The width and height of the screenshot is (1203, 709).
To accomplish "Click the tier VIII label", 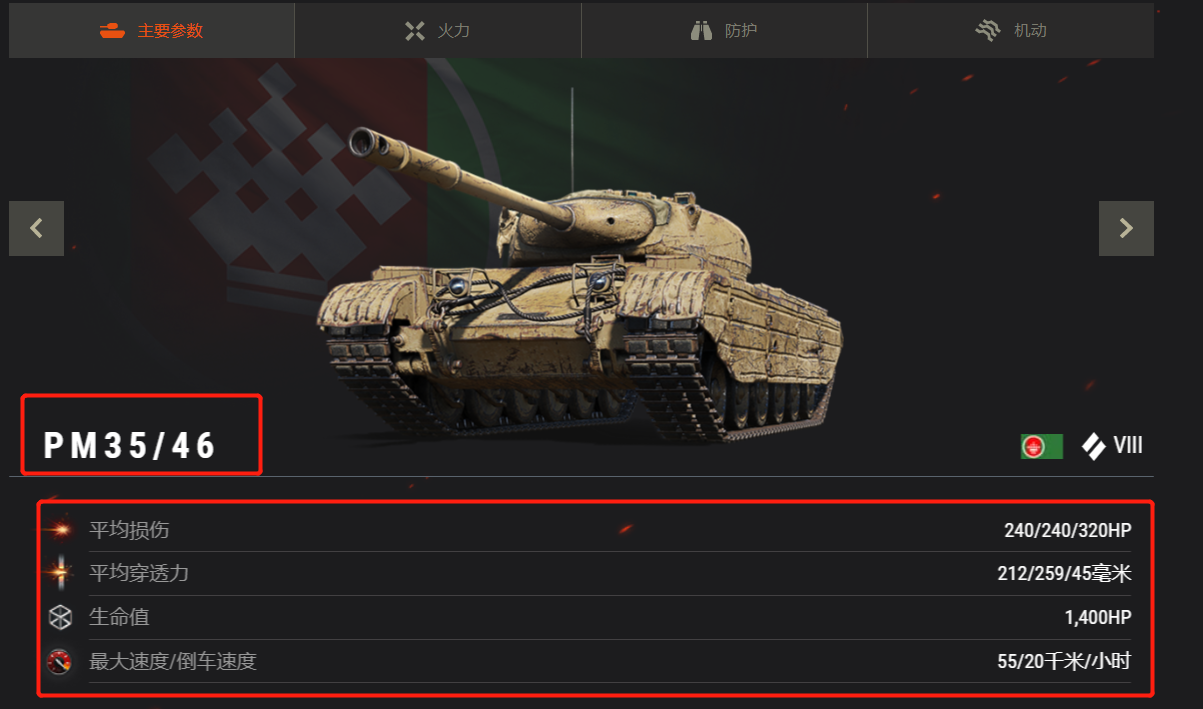I will [1128, 446].
